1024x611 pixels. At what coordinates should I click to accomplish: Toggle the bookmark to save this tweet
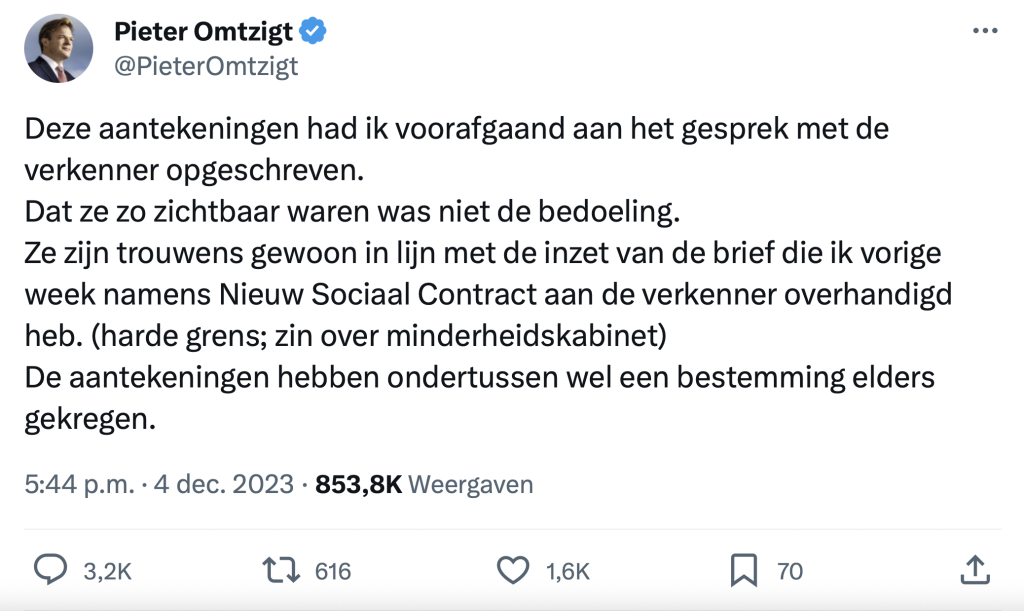pos(742,571)
